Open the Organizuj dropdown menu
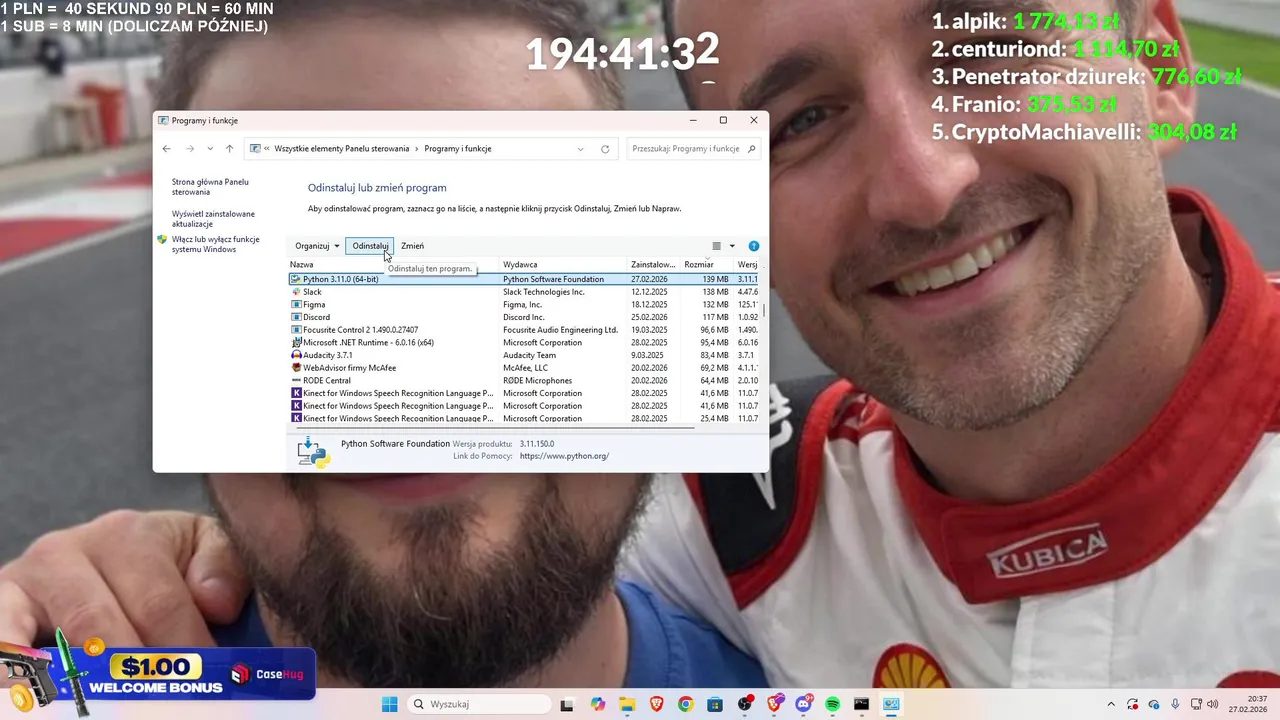The height and width of the screenshot is (720, 1280). pyautogui.click(x=317, y=246)
